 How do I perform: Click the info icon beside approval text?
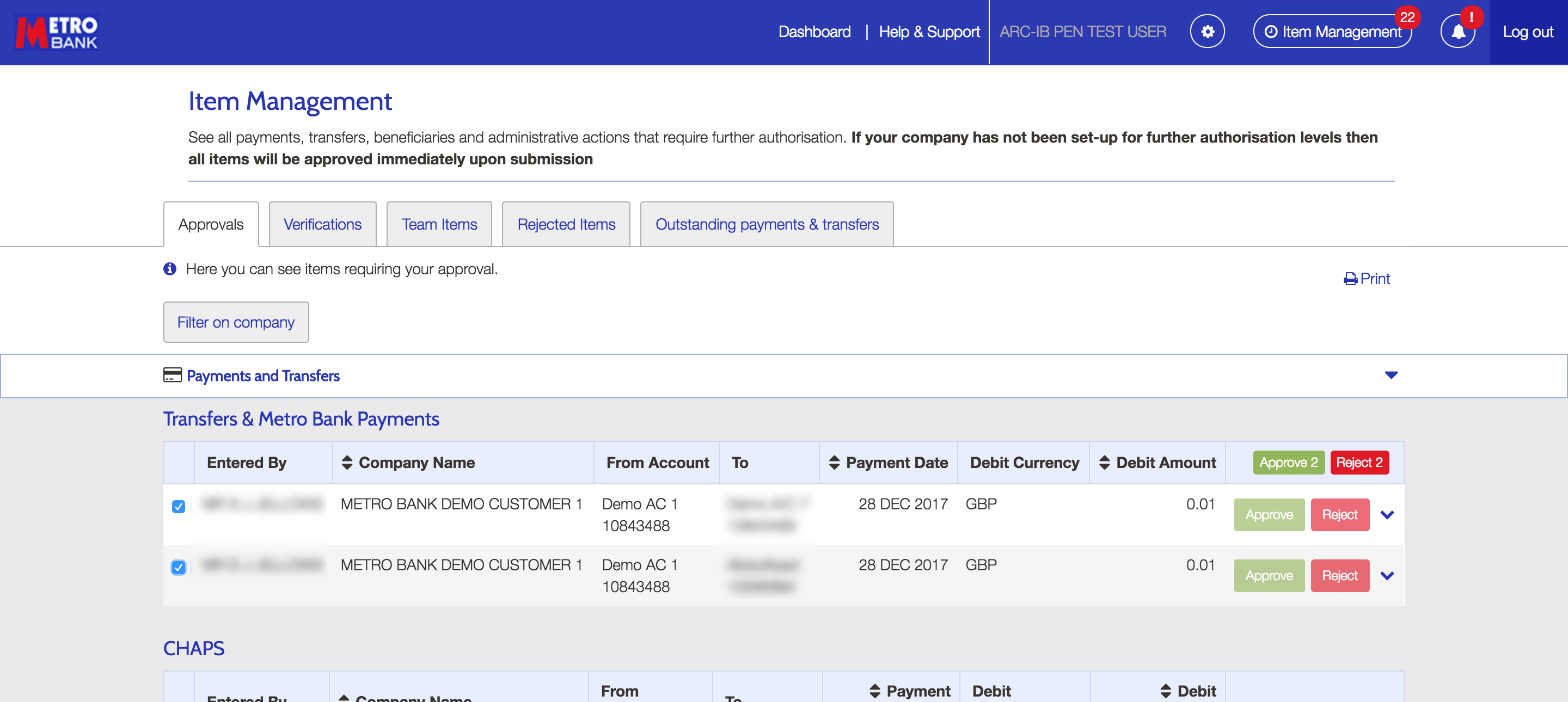[x=170, y=269]
